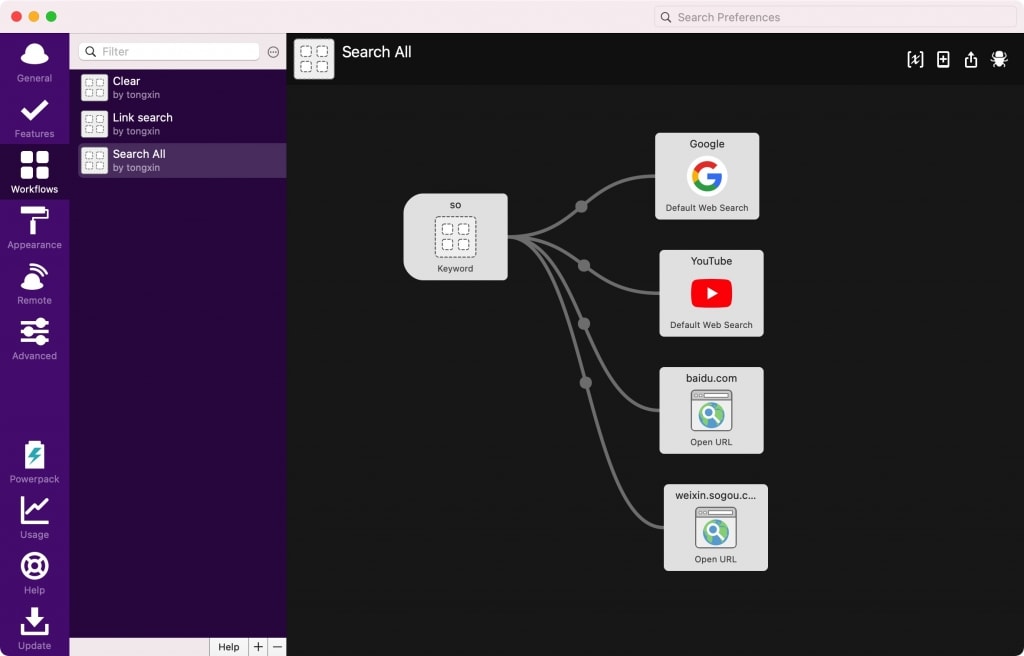Click the Keyword label under so node

click(455, 269)
